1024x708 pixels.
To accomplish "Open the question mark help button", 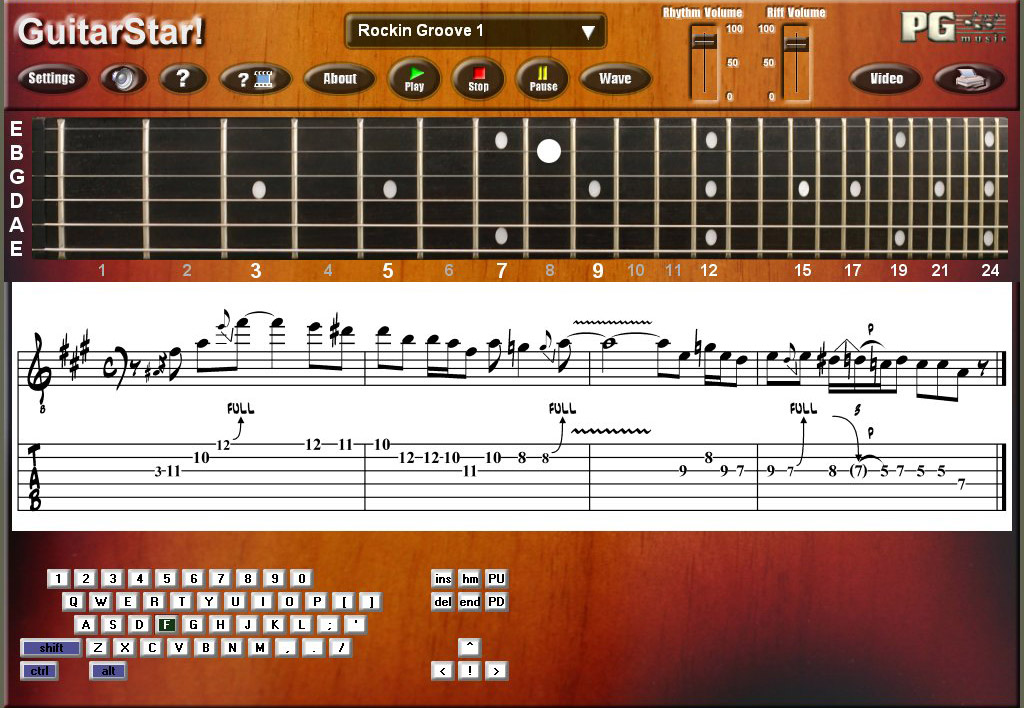I will pyautogui.click(x=184, y=78).
